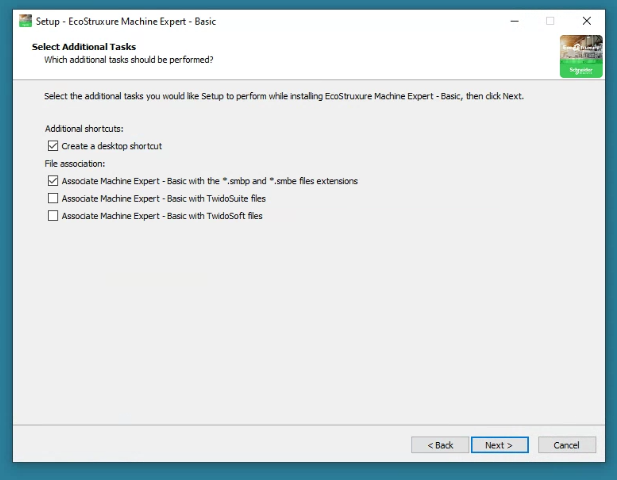Click the window title 'Setup - EcoStruxure Machine Expert - Basic'
The height and width of the screenshot is (480, 617).
pos(126,21)
